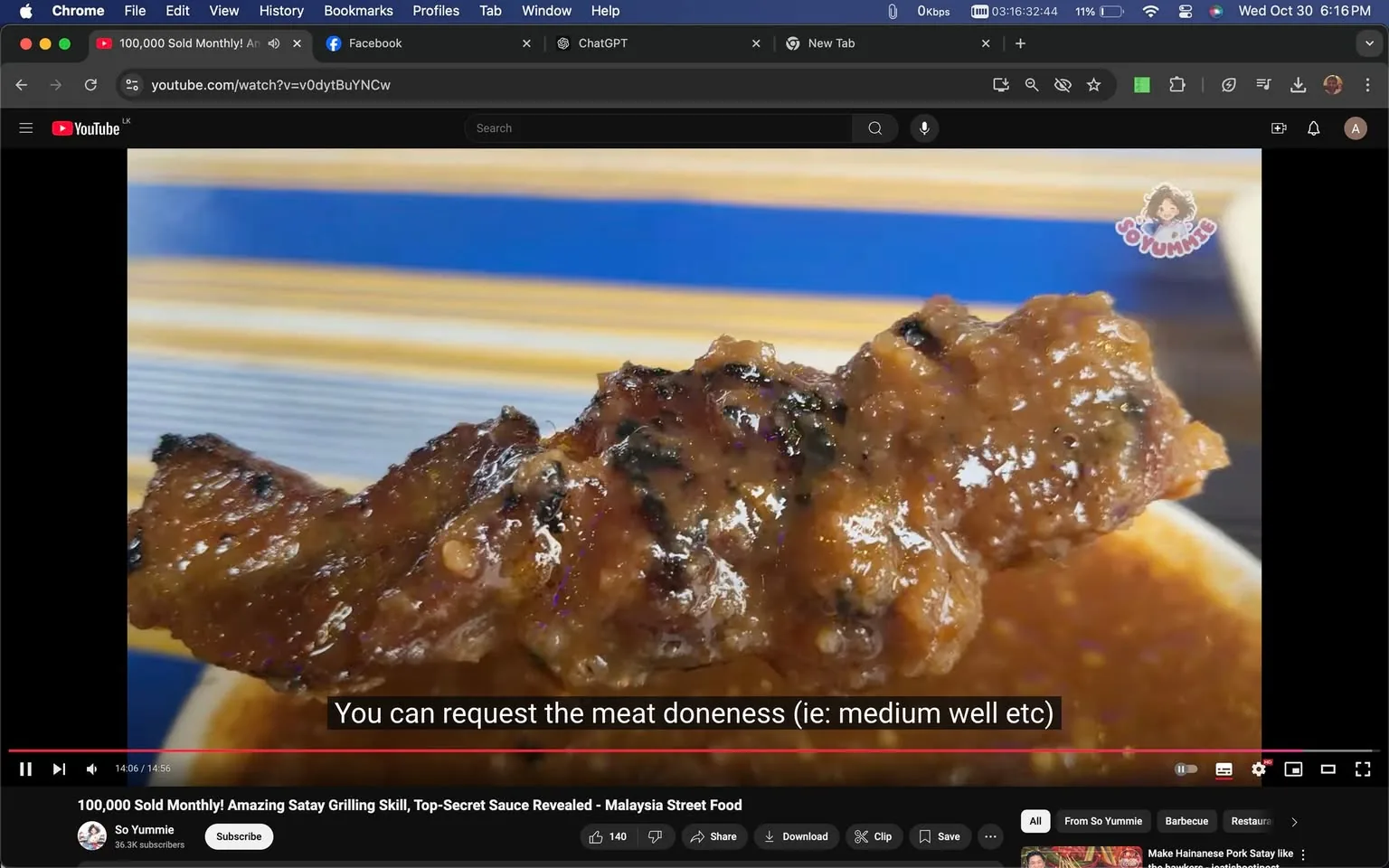Skip to the next video
This screenshot has height=868, width=1389.
tap(58, 769)
